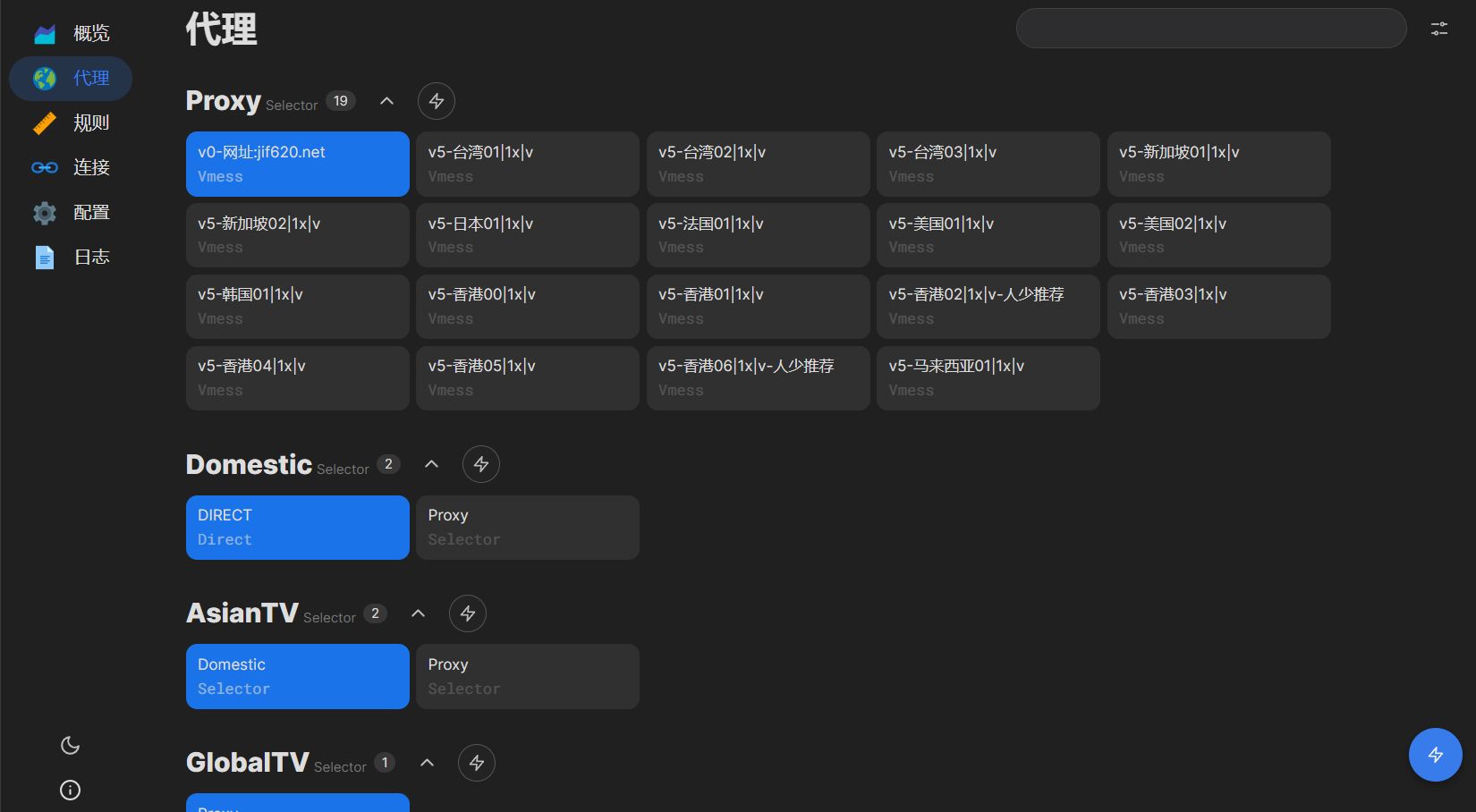1476x812 pixels.
Task: Select the v5-美国01|1x|v node
Action: click(x=988, y=235)
